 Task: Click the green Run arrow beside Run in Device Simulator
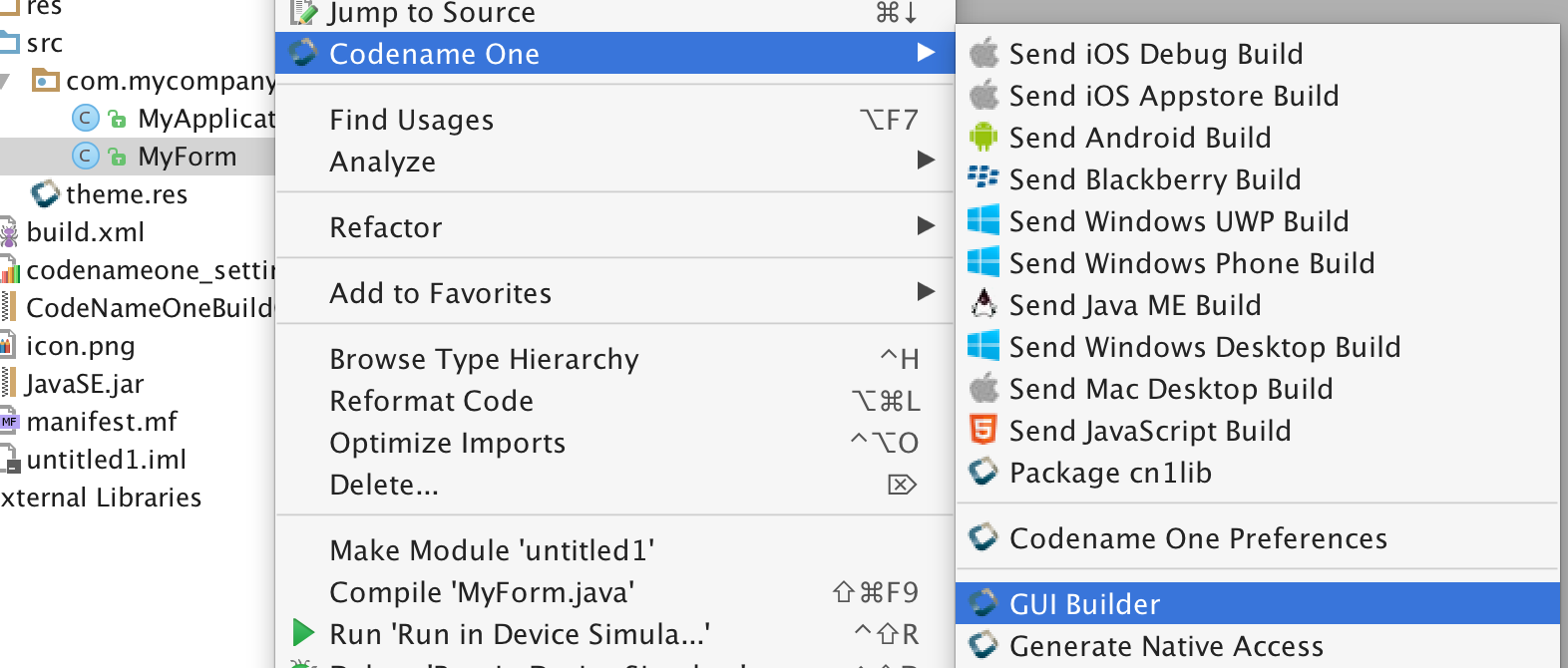pos(302,633)
